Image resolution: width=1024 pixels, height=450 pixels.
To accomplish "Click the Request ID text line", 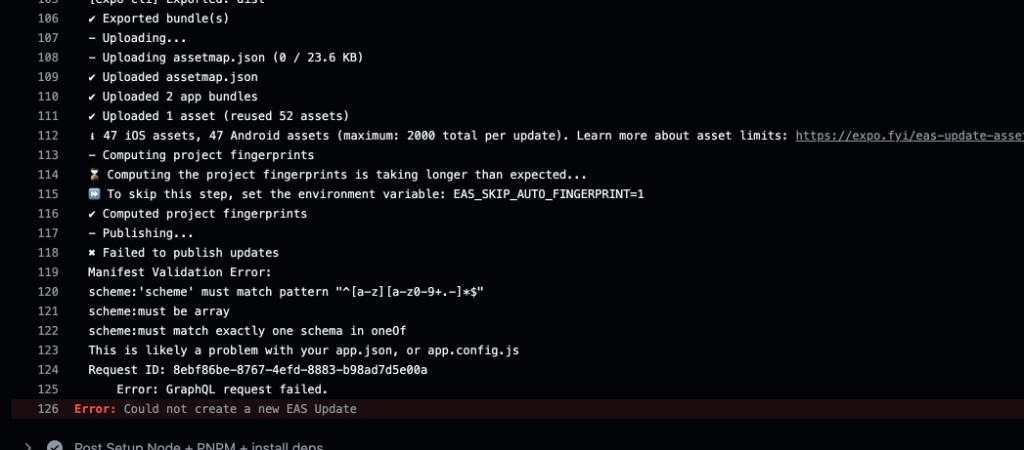I will [x=258, y=370].
